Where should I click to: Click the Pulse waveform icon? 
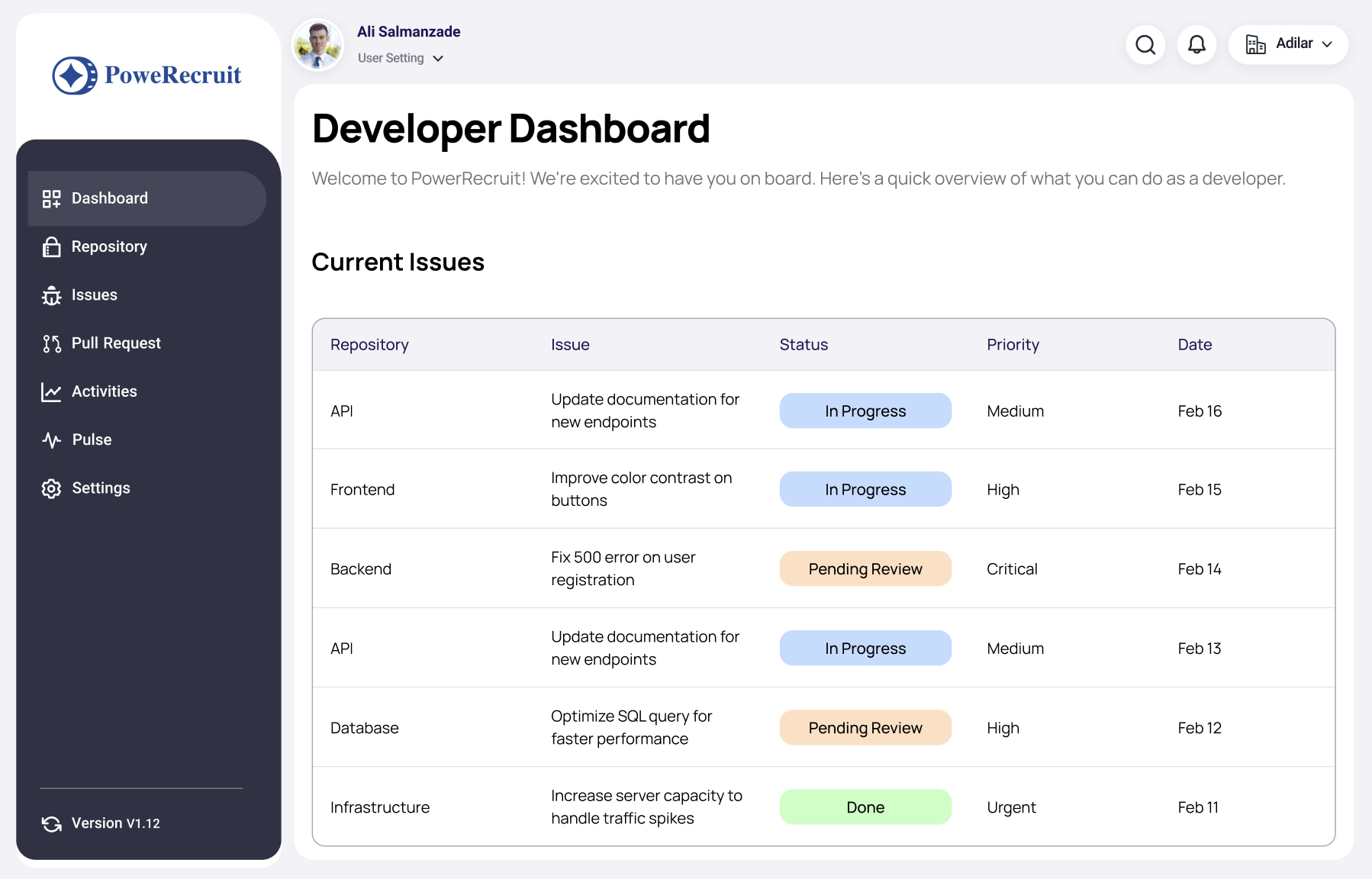tap(51, 440)
